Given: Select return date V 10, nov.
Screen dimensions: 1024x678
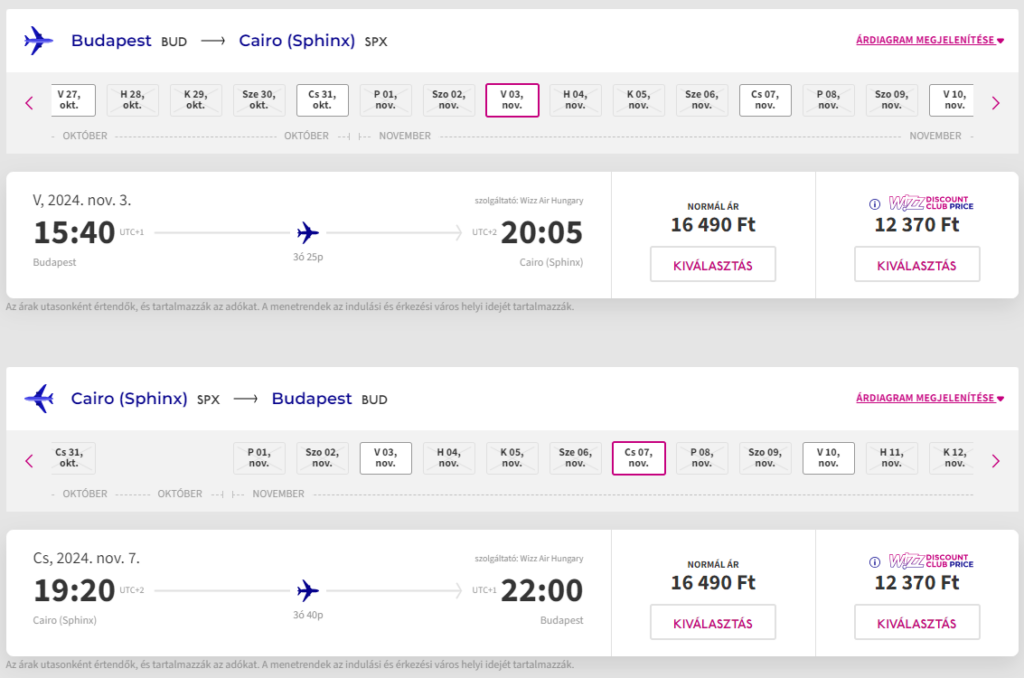Looking at the screenshot, I should pyautogui.click(x=828, y=458).
